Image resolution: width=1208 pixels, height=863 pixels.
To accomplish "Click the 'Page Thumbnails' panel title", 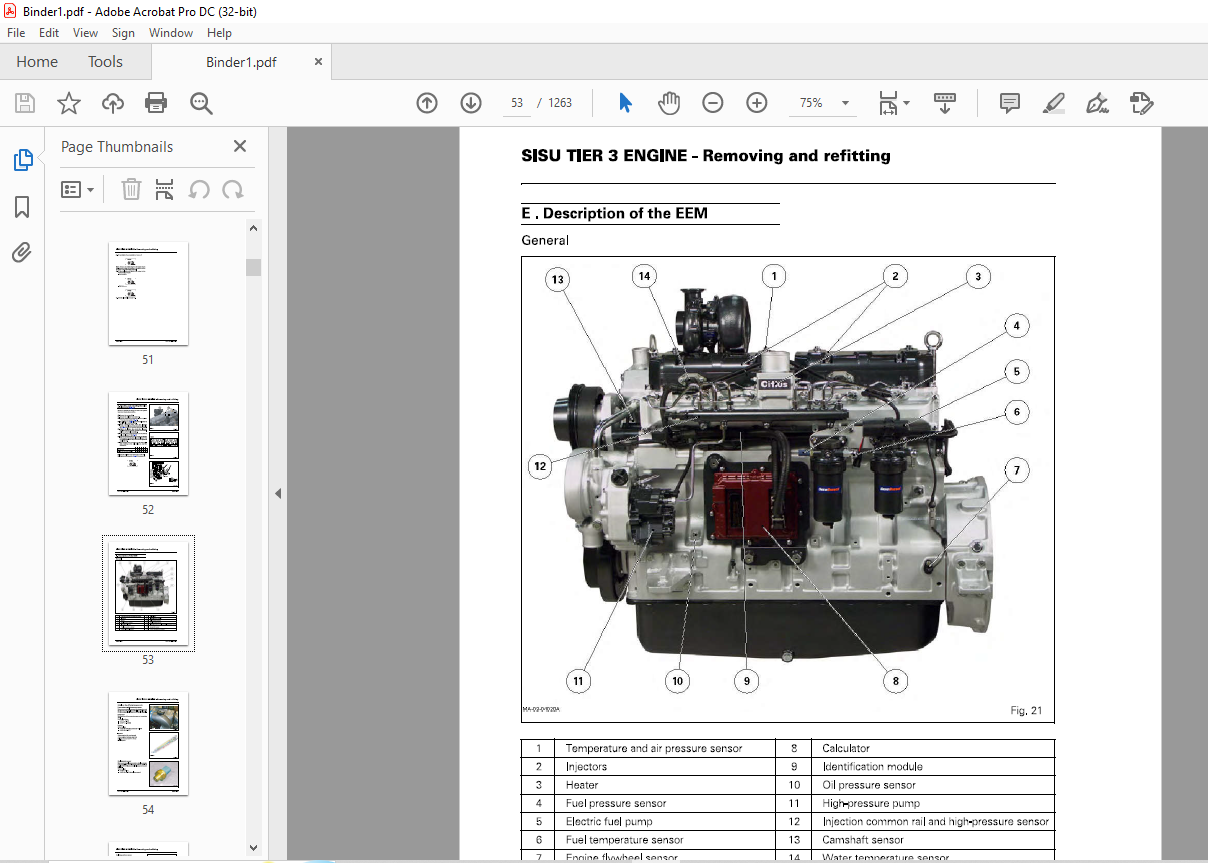I will coord(117,146).
